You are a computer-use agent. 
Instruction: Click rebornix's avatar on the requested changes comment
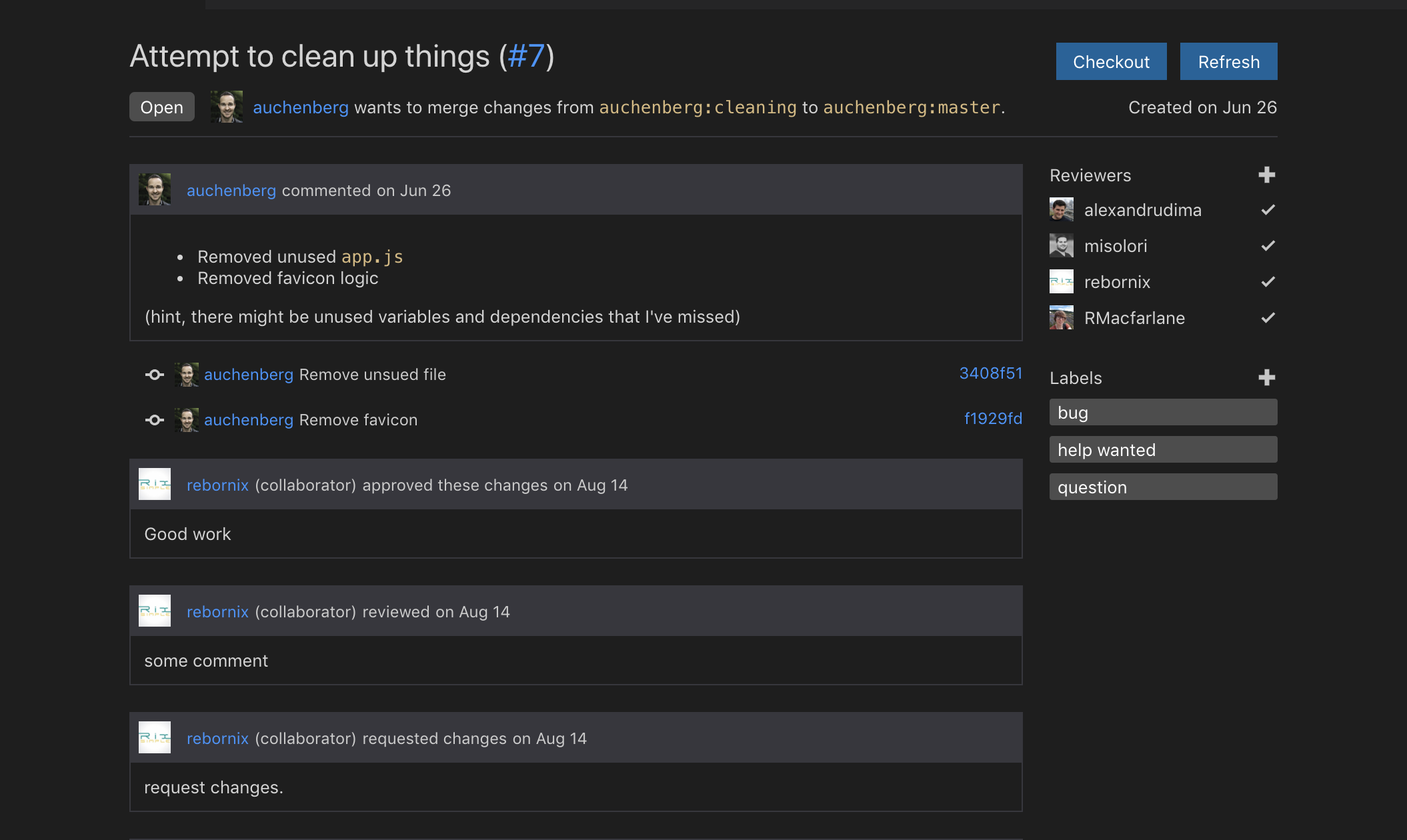[x=154, y=737]
